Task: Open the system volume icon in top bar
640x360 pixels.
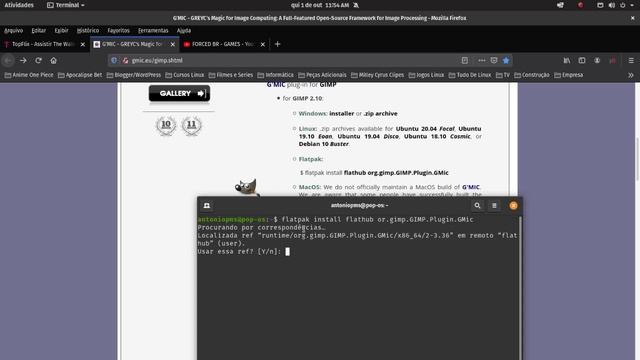Action: [611, 5]
